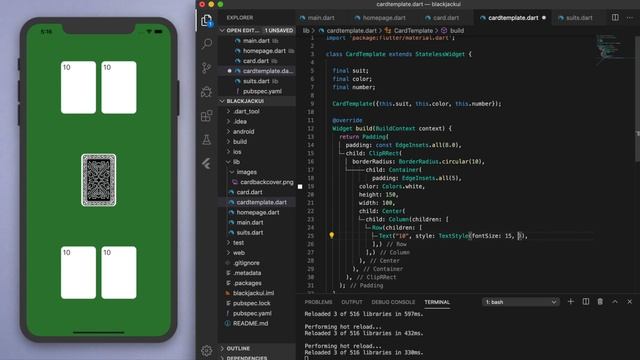Open the Flutter sidebar icon
Viewport: 640px width, 360px height.
(x=207, y=164)
